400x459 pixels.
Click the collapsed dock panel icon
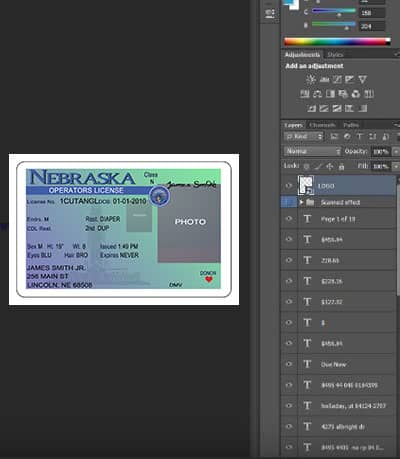[x=270, y=13]
